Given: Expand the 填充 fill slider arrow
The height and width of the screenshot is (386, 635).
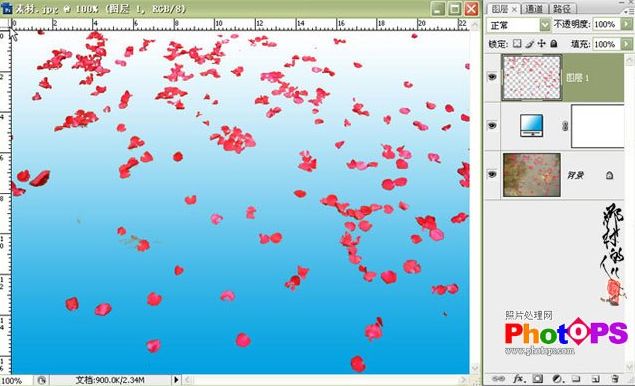Looking at the screenshot, I should [626, 44].
